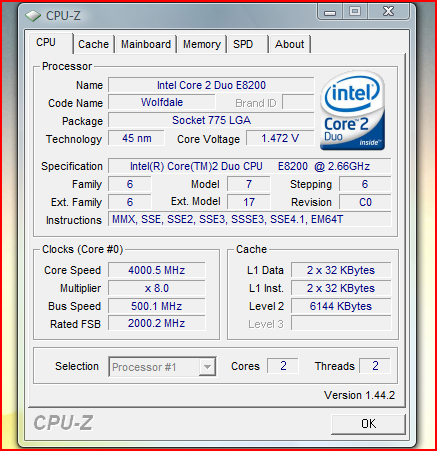
Task: Click the Cores value box
Action: point(283,366)
